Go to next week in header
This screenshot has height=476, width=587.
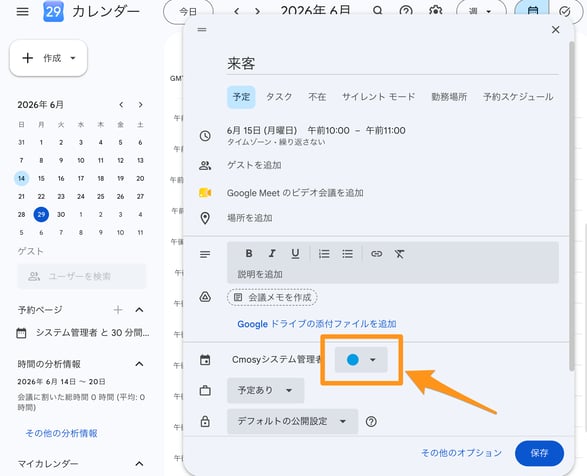pos(257,11)
